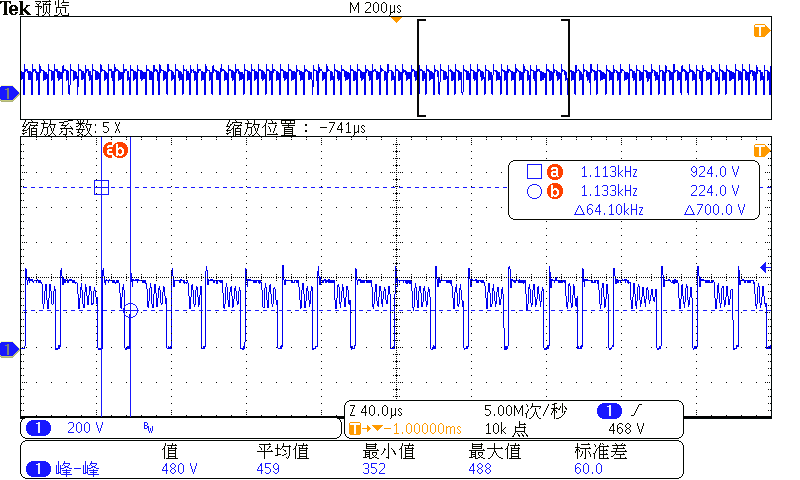
Task: Click the -1.00000ms trigger delay value
Action: coord(423,429)
